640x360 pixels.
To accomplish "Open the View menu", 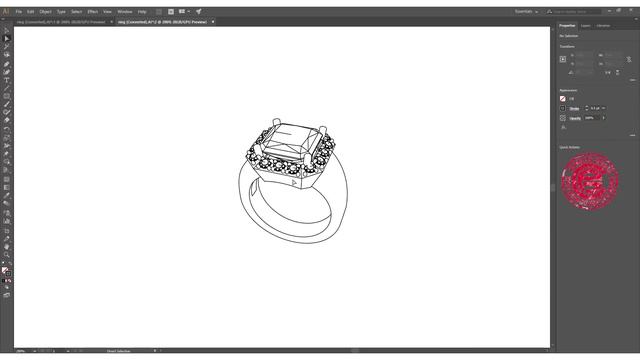I will pos(107,12).
